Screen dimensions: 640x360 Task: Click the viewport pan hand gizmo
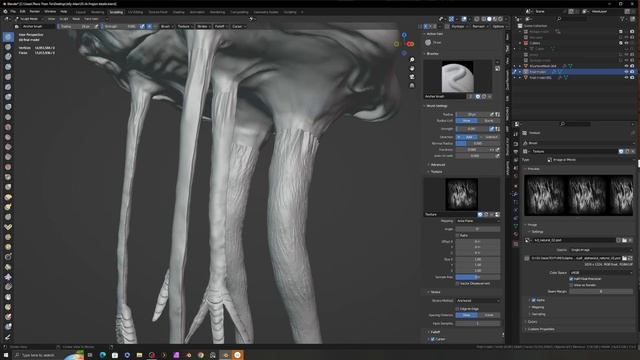point(412,69)
